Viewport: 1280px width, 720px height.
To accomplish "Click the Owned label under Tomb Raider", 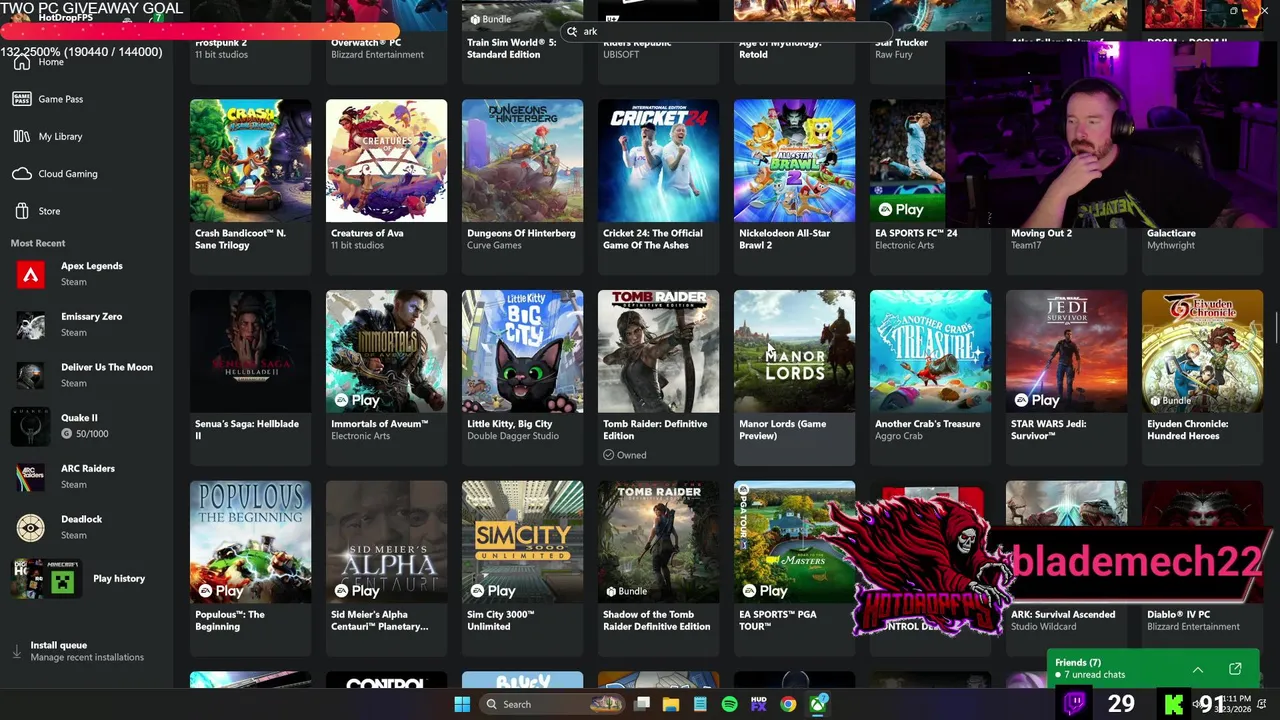I will click(x=625, y=455).
